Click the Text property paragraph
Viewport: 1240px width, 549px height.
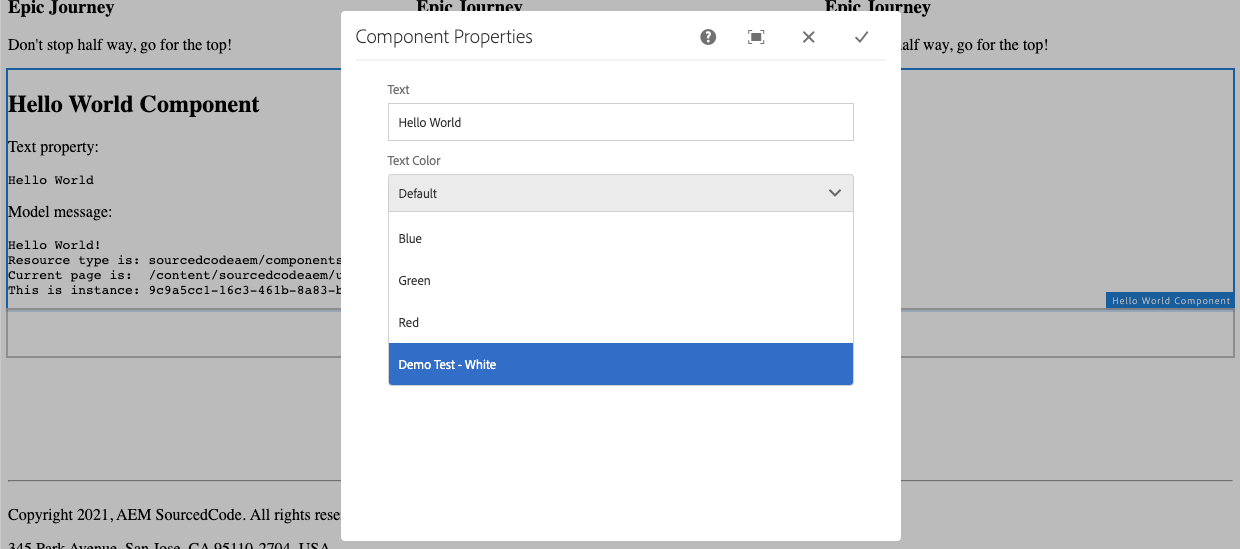point(53,147)
